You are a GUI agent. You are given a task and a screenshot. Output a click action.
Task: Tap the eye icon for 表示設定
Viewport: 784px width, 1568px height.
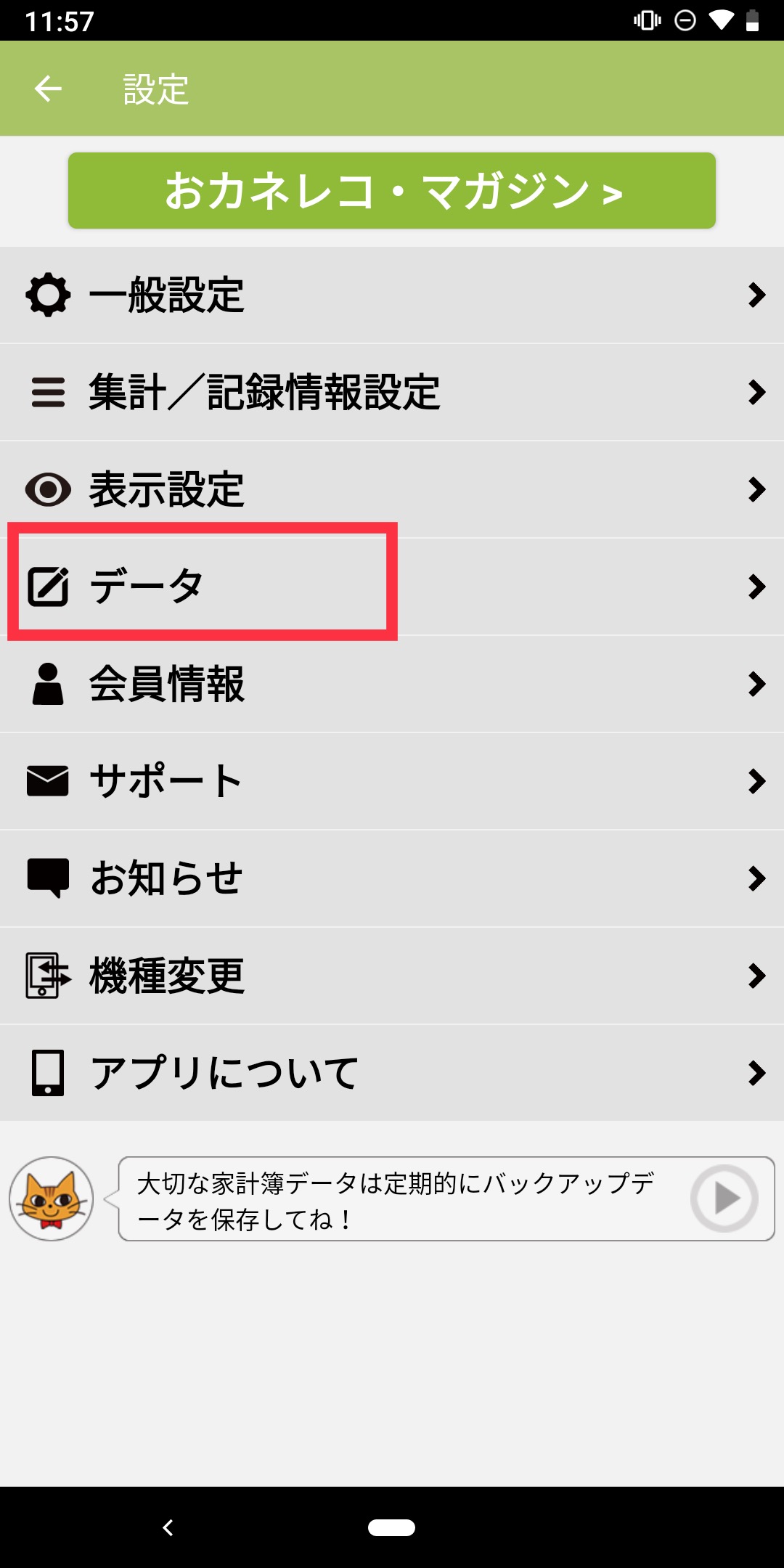(x=48, y=489)
